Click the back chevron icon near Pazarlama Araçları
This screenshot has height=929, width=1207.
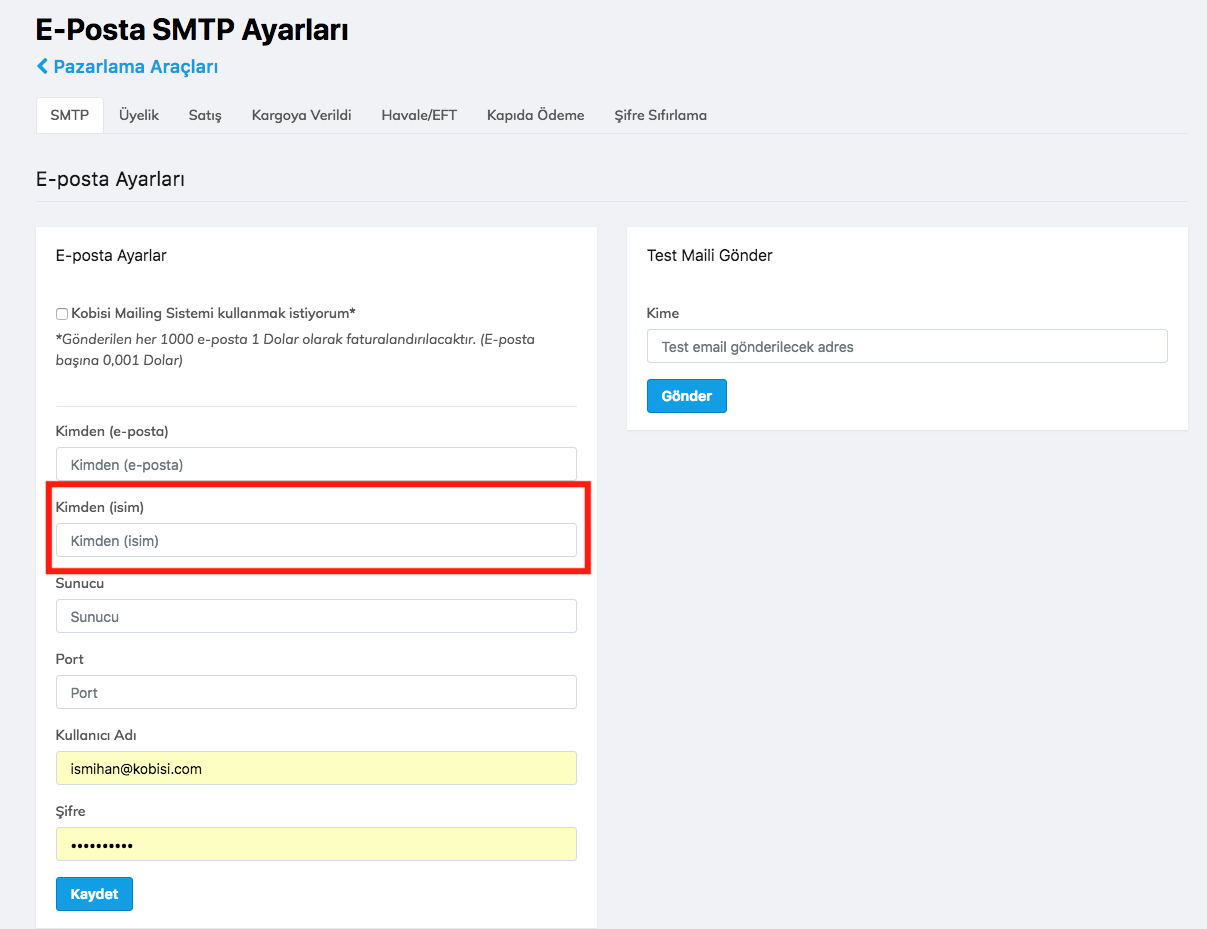point(42,66)
